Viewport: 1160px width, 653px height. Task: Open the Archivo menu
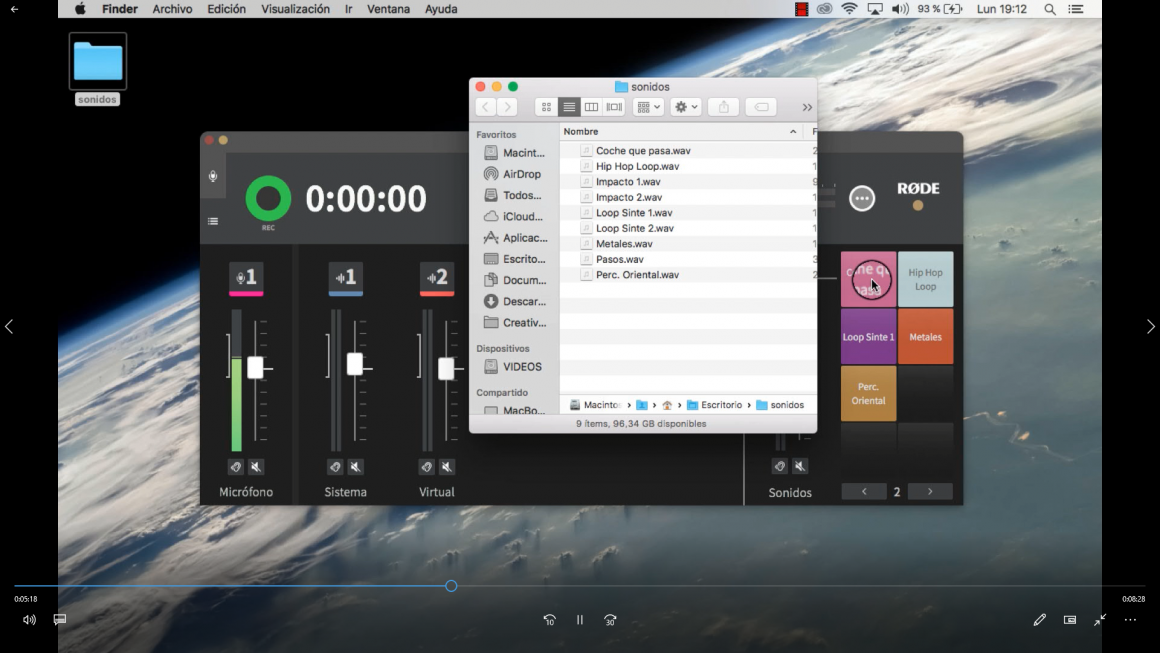pyautogui.click(x=172, y=9)
